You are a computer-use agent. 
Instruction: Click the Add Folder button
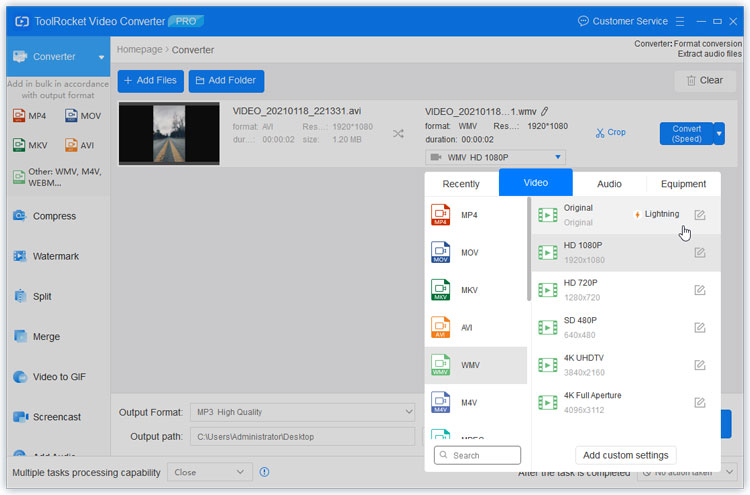[226, 80]
